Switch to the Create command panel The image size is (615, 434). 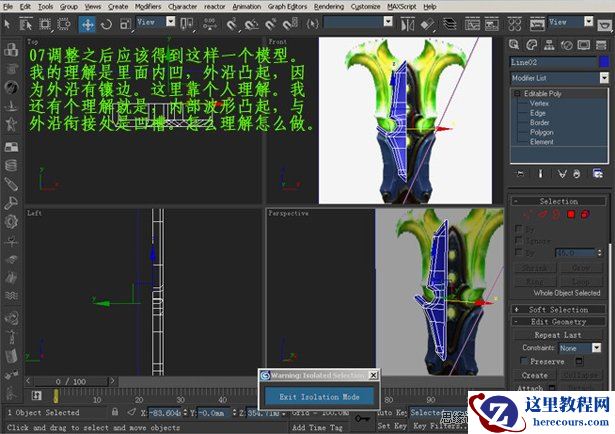pyautogui.click(x=514, y=45)
